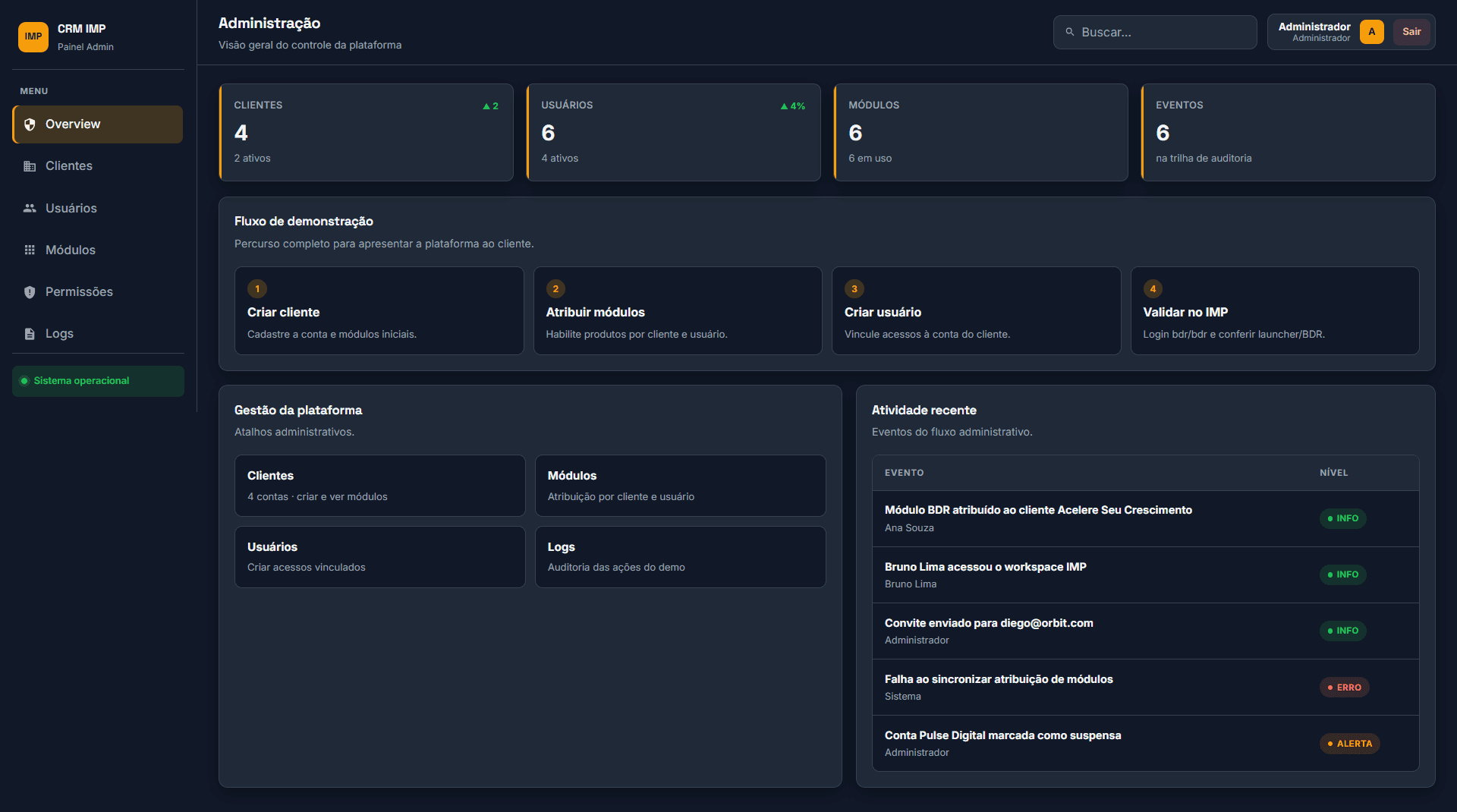Click the Gestão da plataforma heading
The height and width of the screenshot is (812, 1457).
(297, 411)
